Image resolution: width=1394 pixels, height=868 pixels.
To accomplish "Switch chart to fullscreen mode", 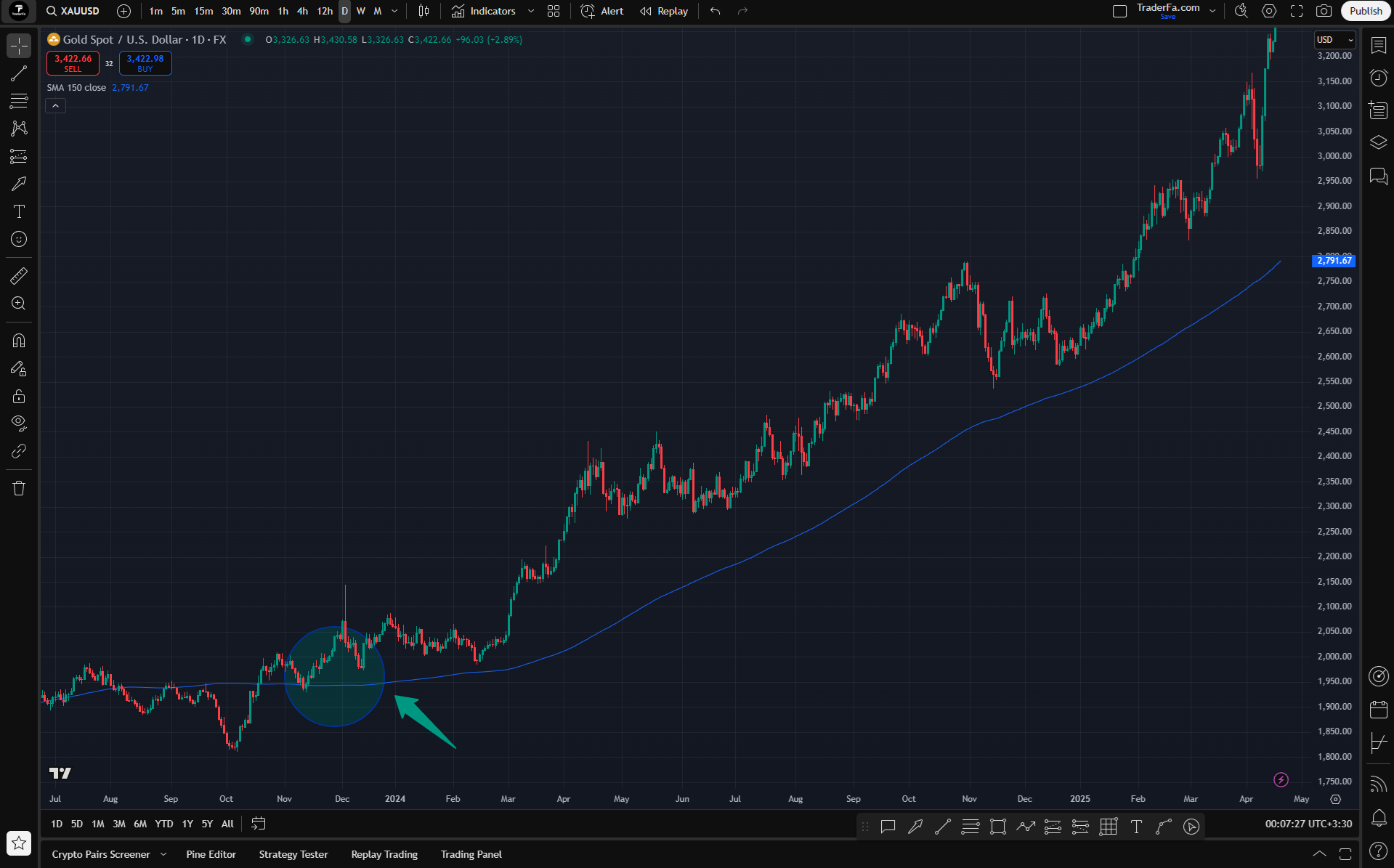I will click(1297, 11).
